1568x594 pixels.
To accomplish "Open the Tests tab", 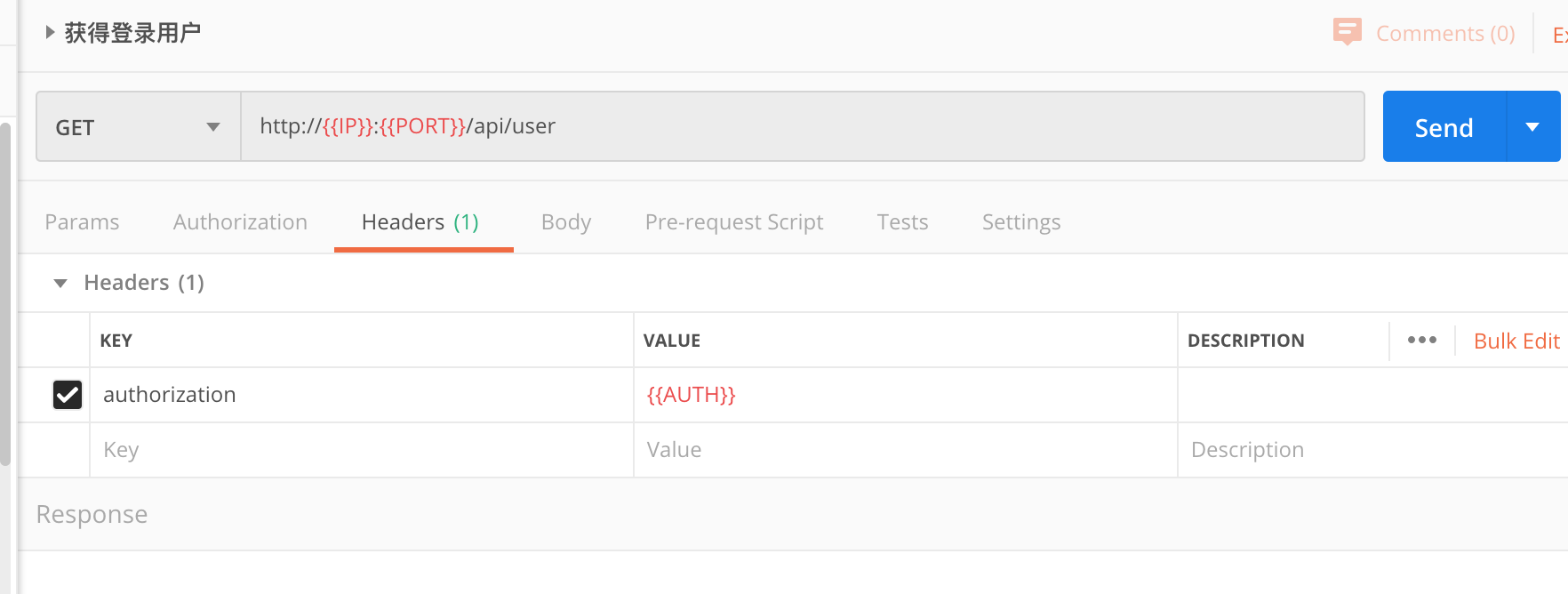I will 902,222.
